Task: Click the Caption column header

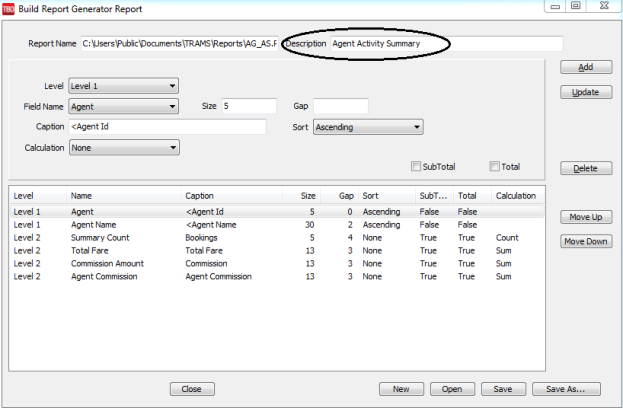Action: (x=231, y=196)
